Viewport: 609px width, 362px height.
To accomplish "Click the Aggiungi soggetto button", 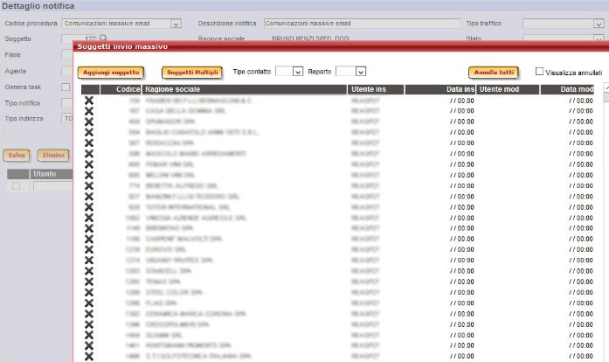I will click(x=111, y=73).
